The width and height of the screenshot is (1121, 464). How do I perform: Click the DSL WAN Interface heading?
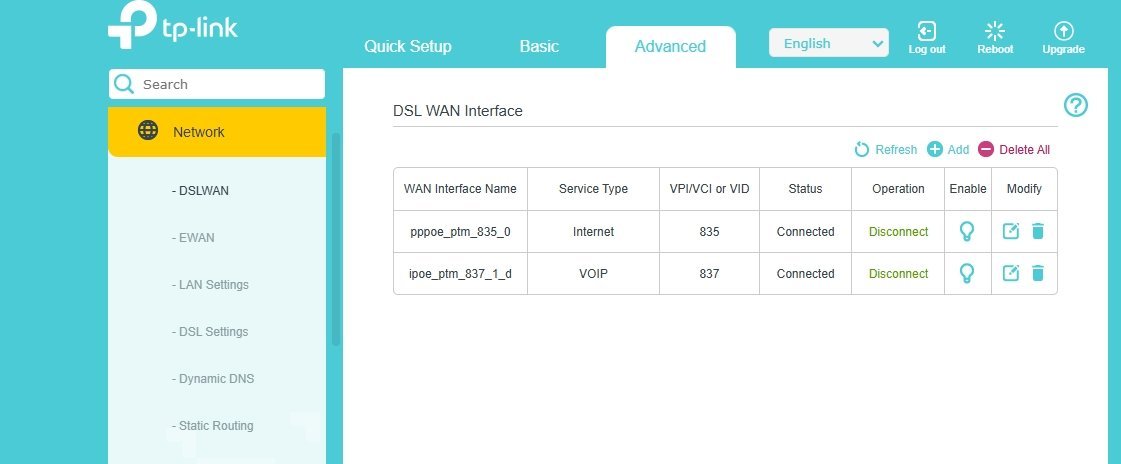click(x=458, y=111)
